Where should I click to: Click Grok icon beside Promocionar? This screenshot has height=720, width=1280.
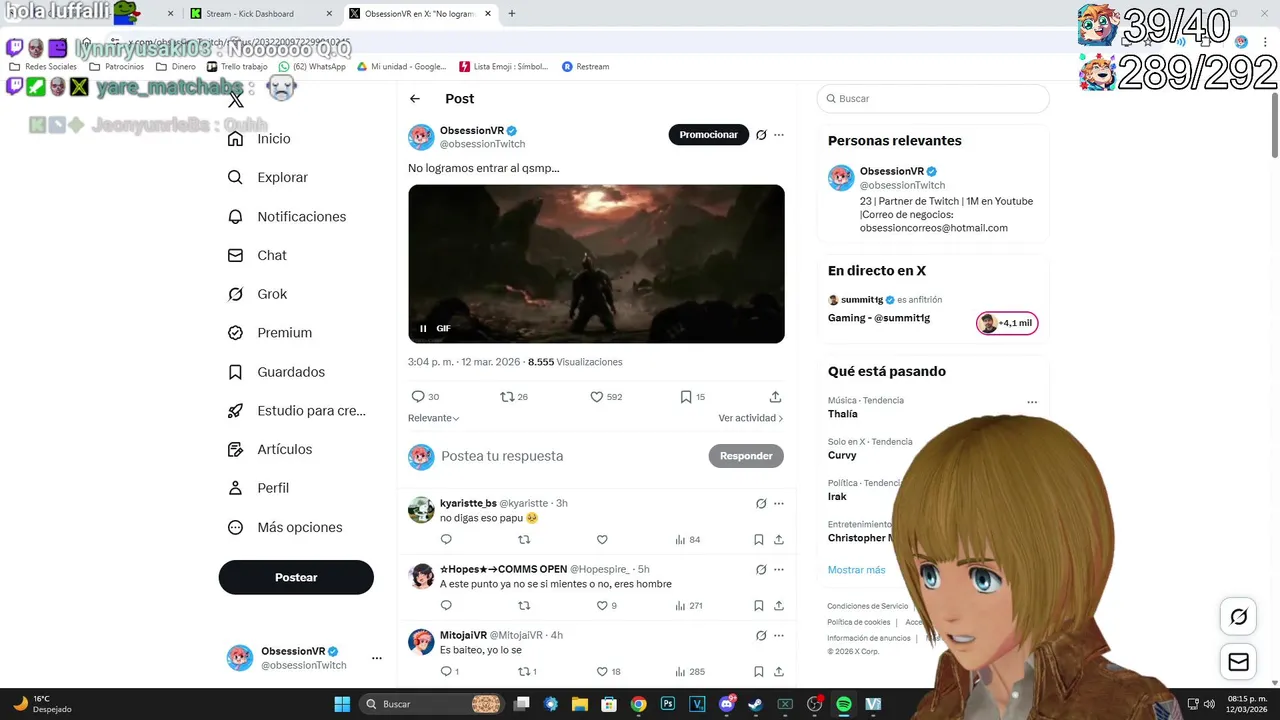point(761,135)
